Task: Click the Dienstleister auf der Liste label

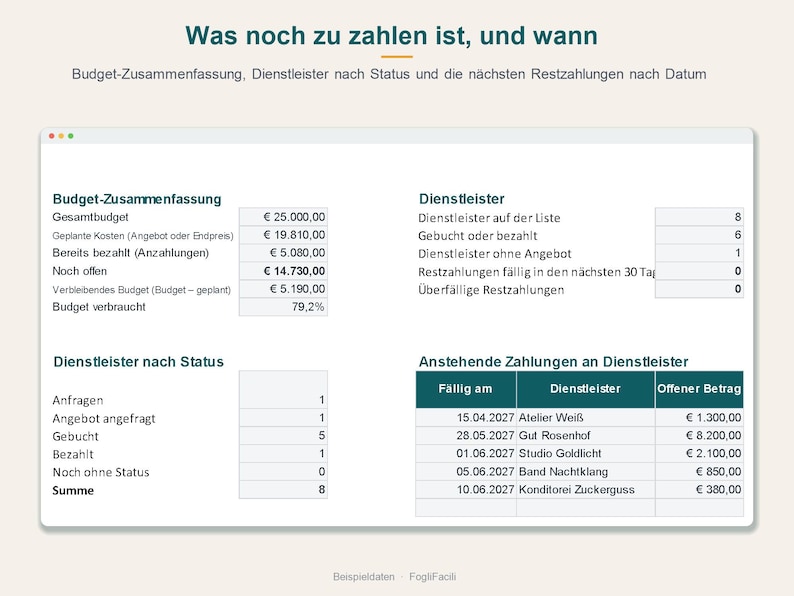Action: (x=489, y=218)
